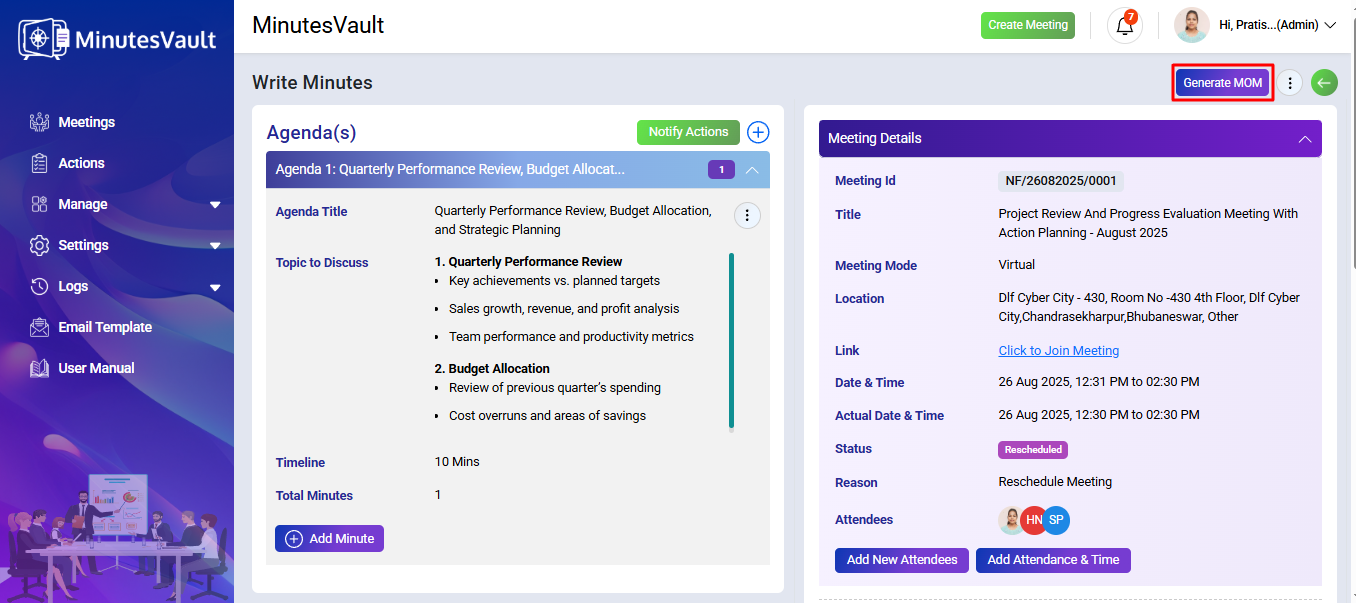Click the plus icon inside Add Minute button

294,539
